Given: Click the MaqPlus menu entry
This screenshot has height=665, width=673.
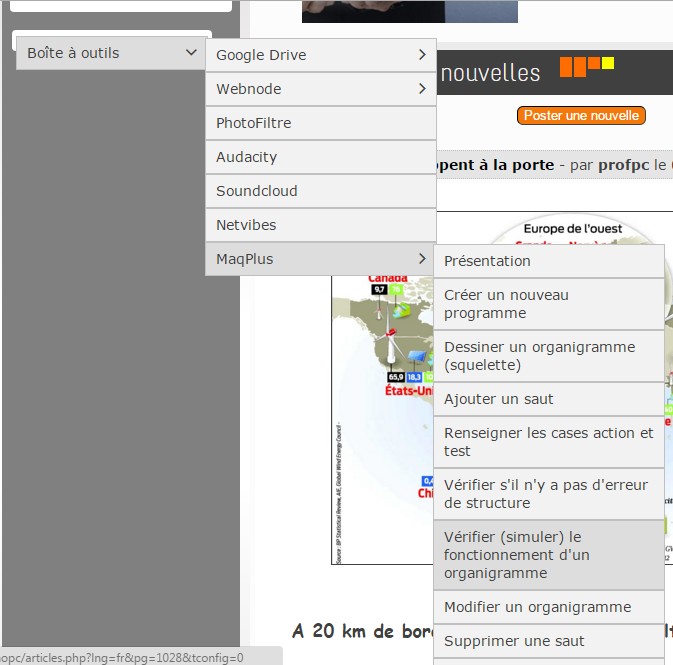Looking at the screenshot, I should [320, 259].
